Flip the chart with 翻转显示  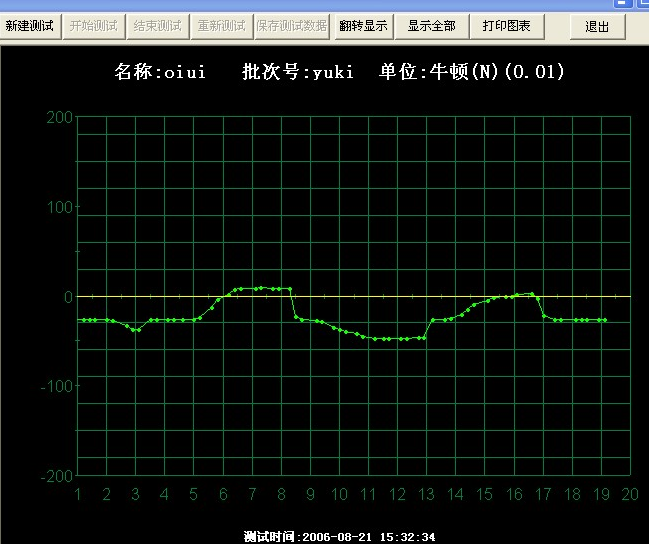click(x=363, y=26)
